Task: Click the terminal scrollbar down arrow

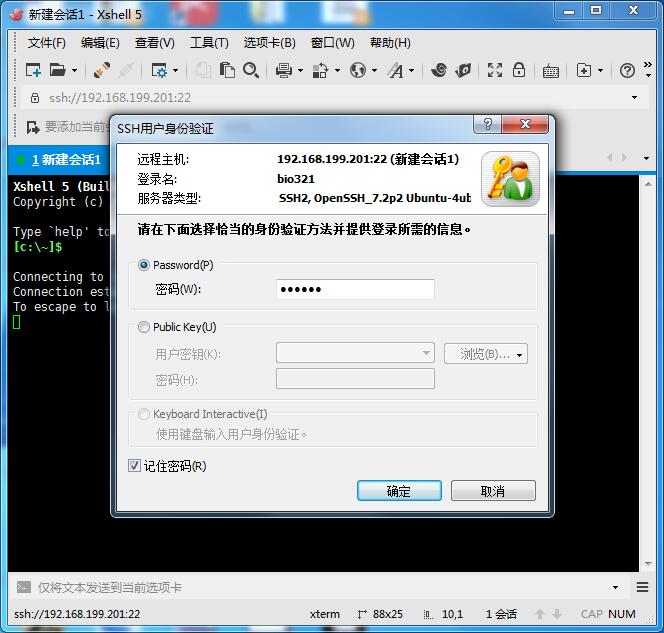Action: [648, 564]
